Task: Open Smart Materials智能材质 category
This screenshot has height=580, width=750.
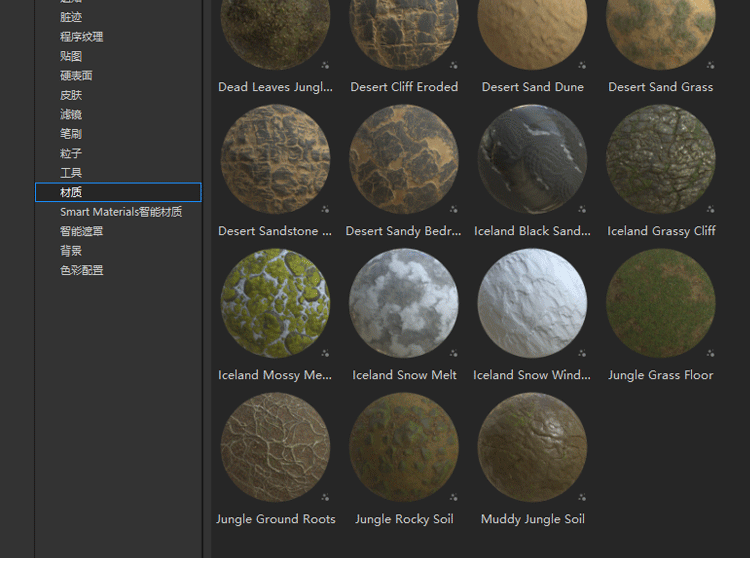Action: [121, 212]
